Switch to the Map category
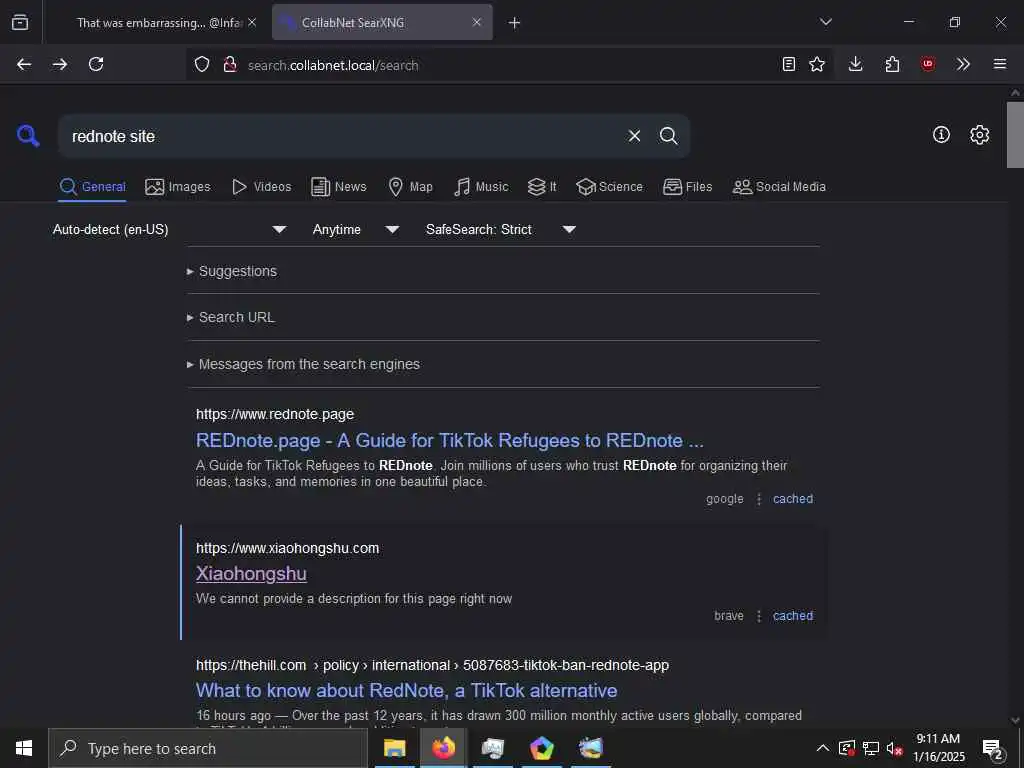 411,187
